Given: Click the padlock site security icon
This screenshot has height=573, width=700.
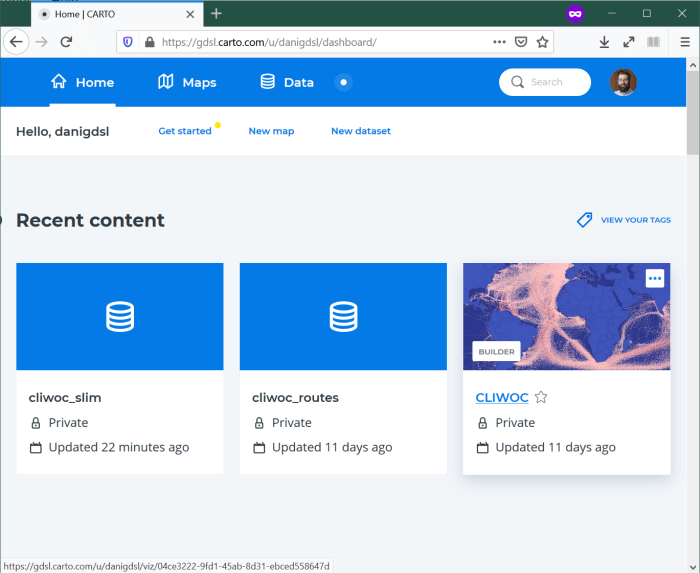Looking at the screenshot, I should point(150,42).
